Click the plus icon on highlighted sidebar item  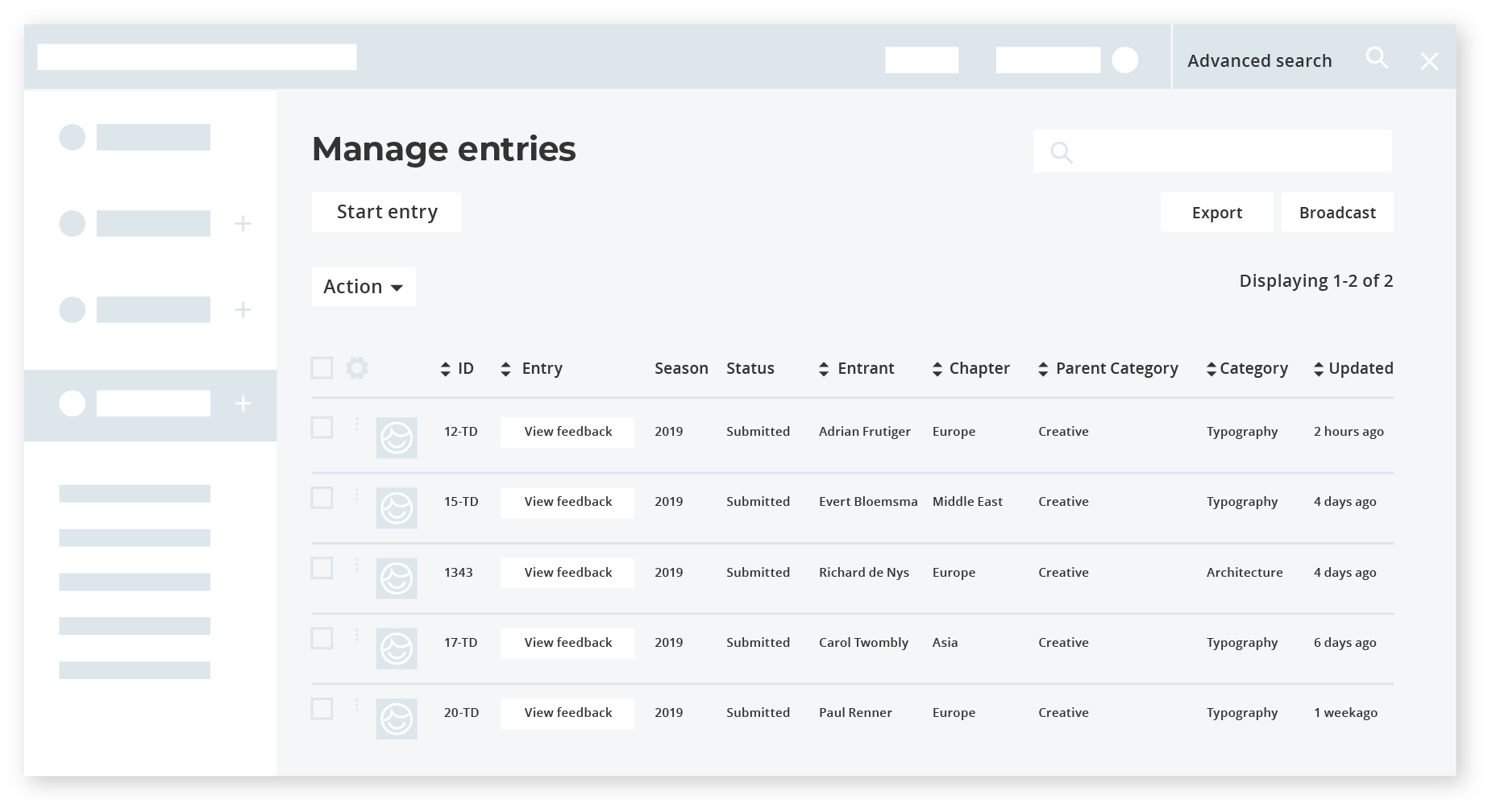243,404
